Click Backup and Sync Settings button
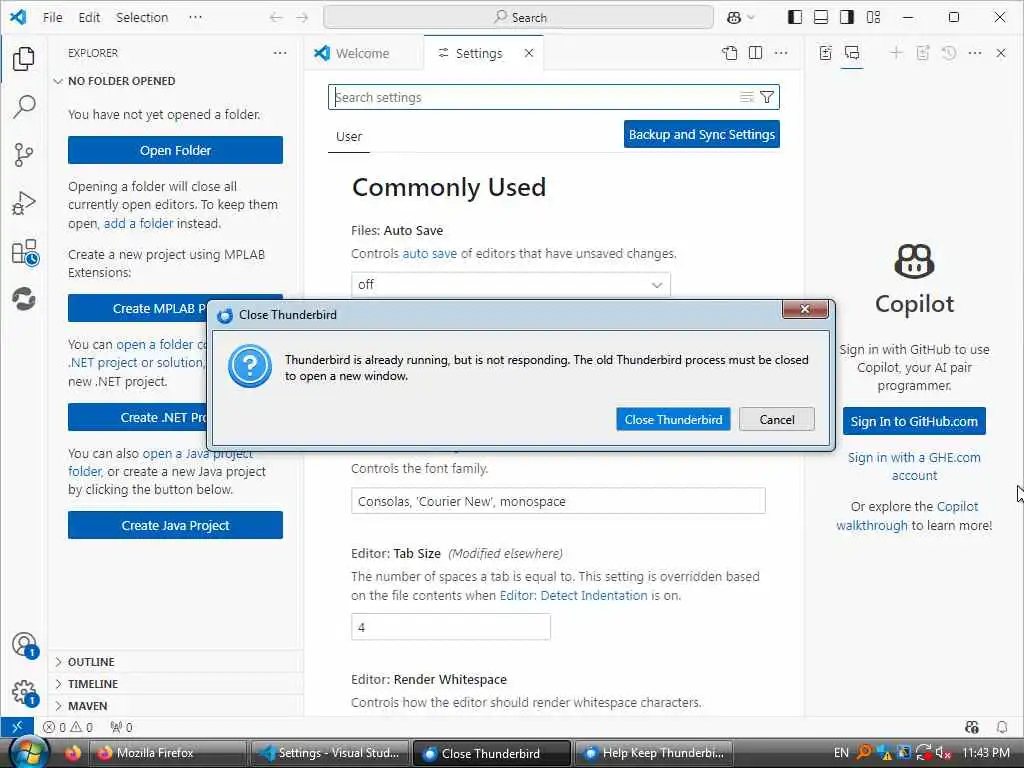 click(701, 135)
